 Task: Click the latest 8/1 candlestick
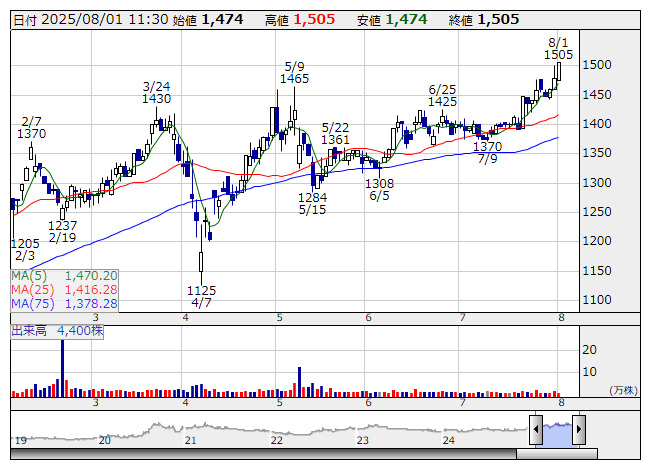[558, 72]
